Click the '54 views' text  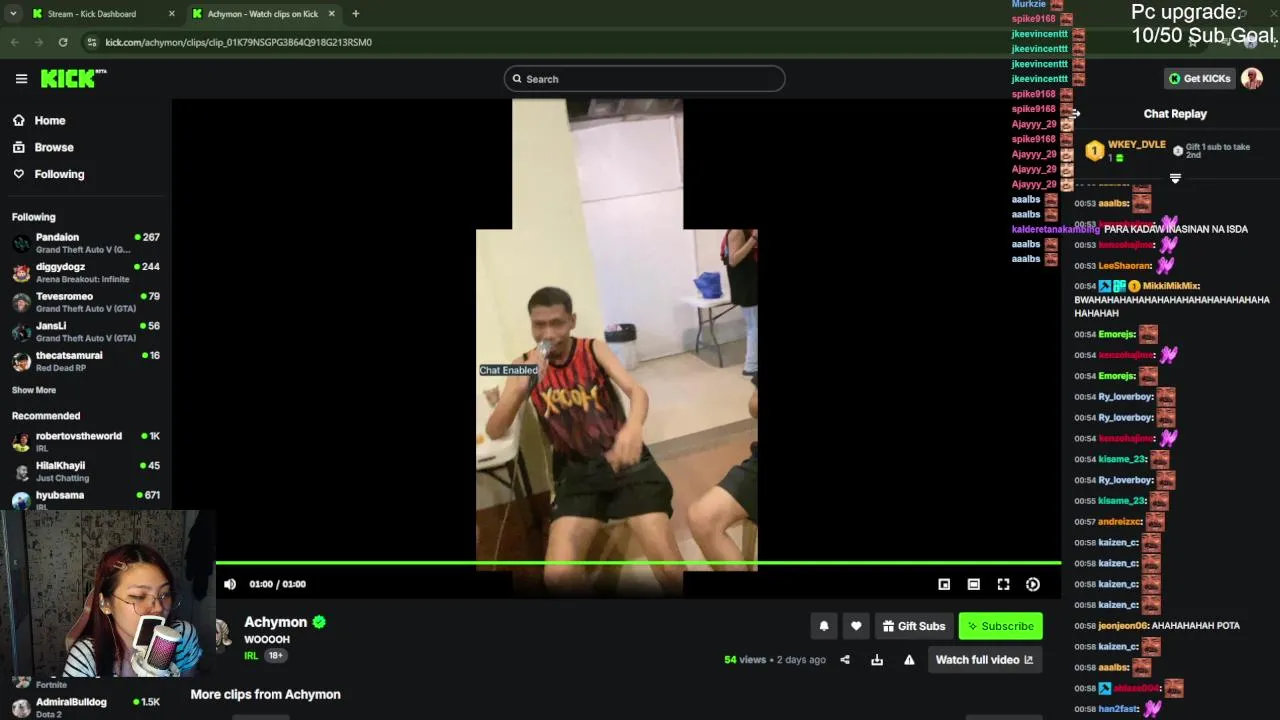tap(745, 660)
